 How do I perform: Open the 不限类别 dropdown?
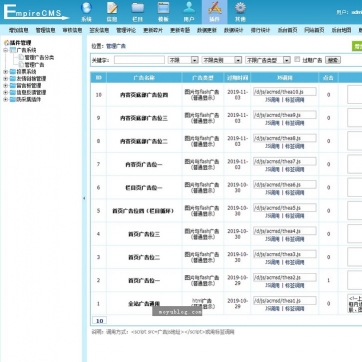point(221,60)
